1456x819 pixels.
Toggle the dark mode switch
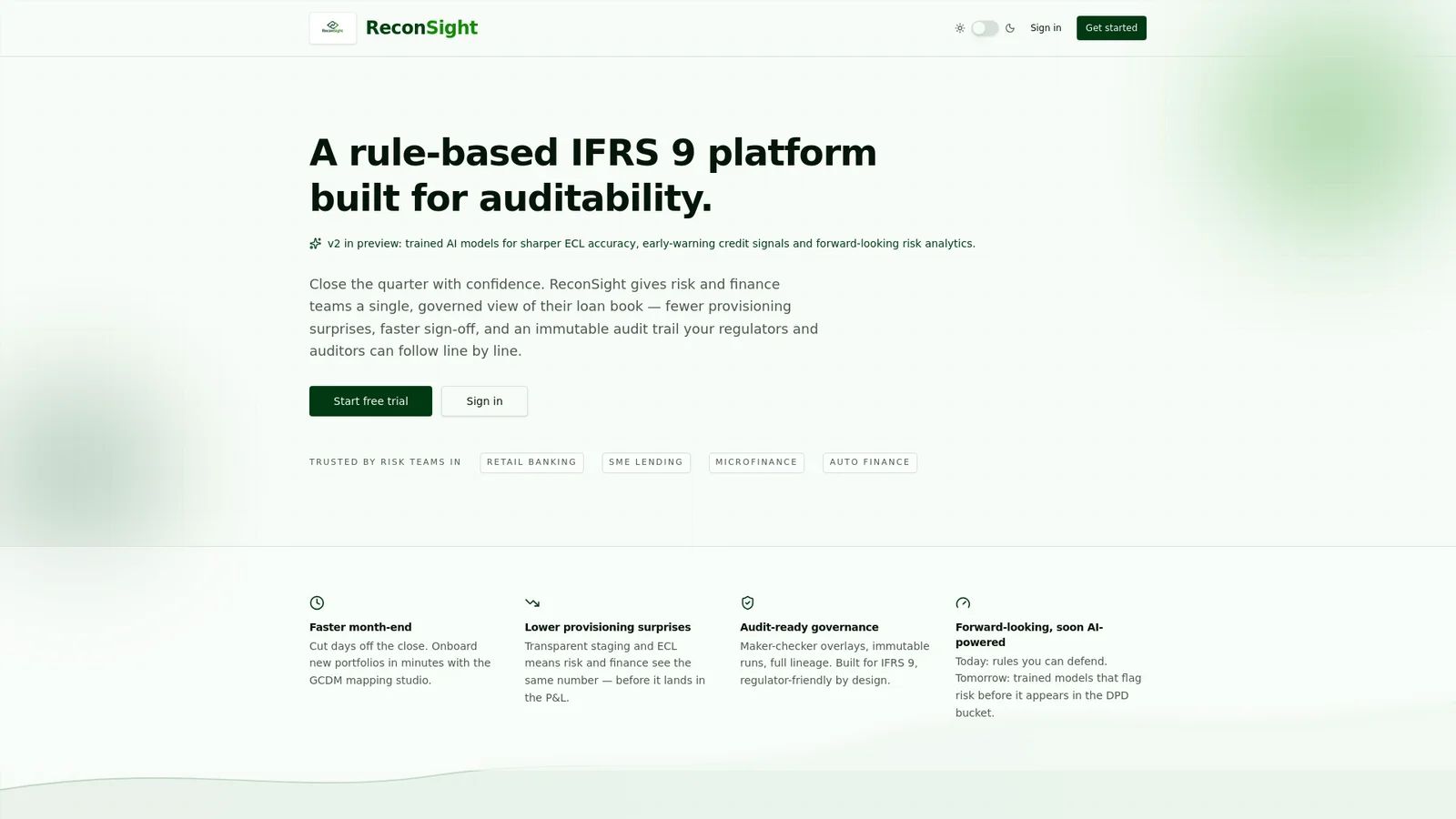pyautogui.click(x=985, y=28)
